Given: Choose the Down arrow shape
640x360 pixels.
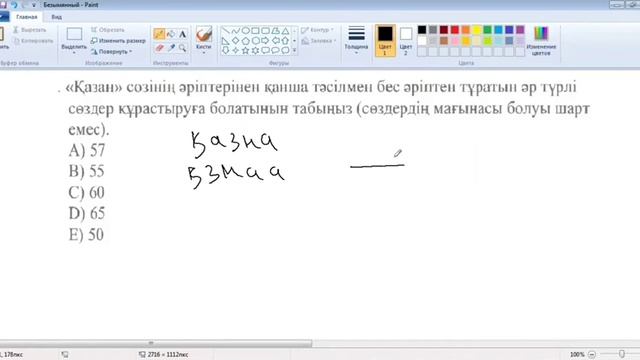Looking at the screenshot, I should tap(225, 50).
